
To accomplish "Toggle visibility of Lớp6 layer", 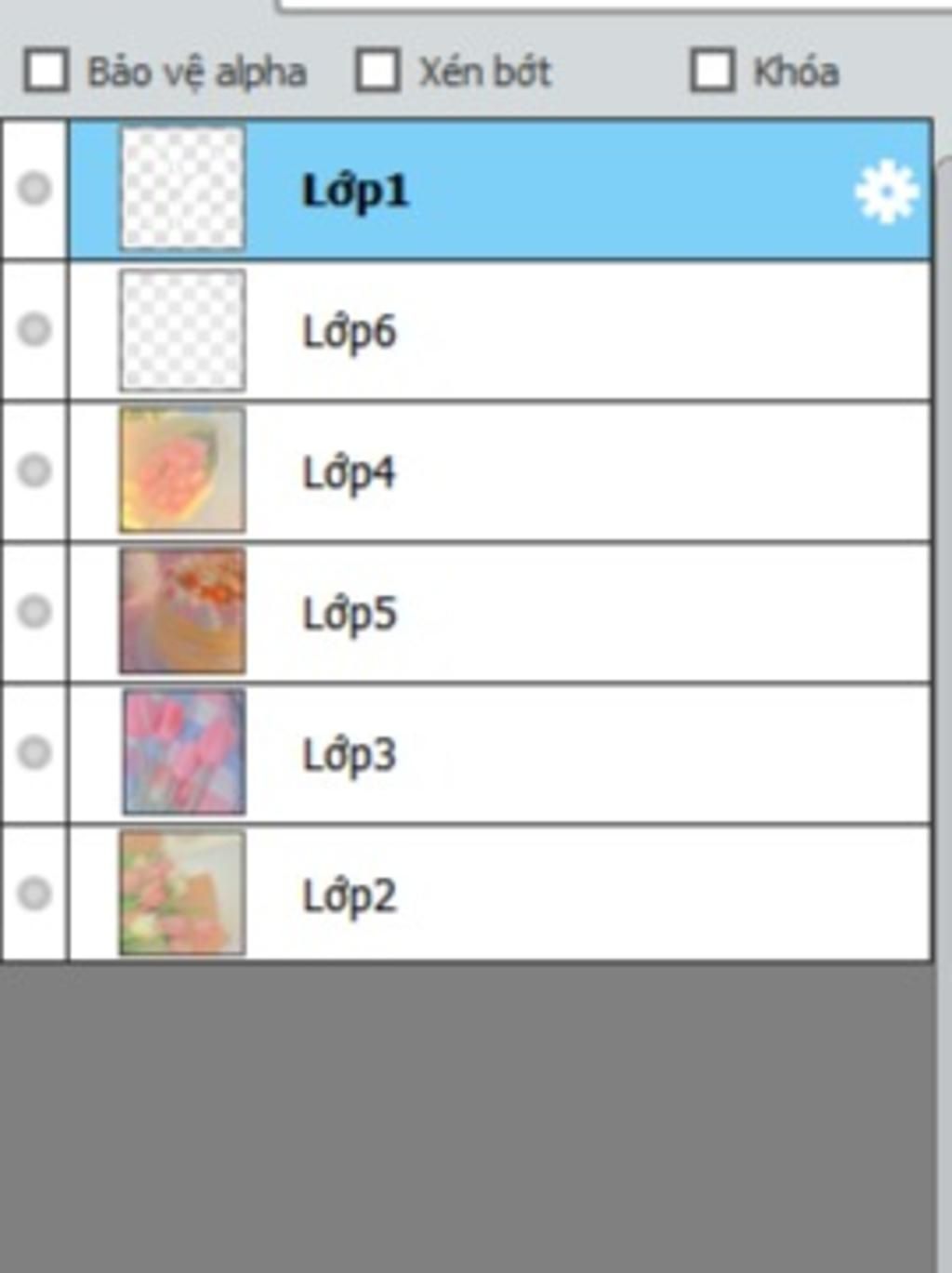I will [x=35, y=329].
